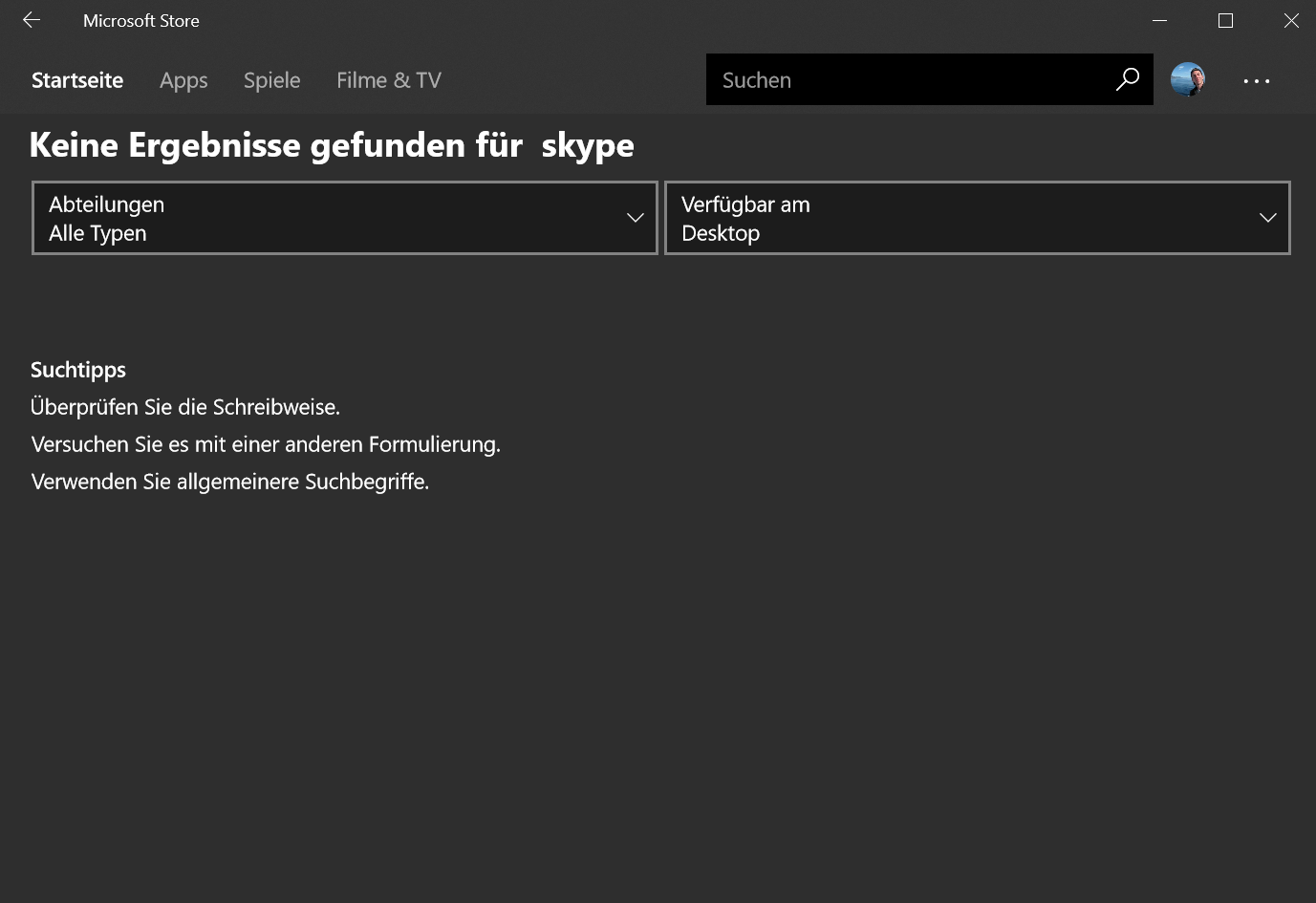The height and width of the screenshot is (903, 1316).
Task: Minimize the Microsoft Store window
Action: [1160, 20]
